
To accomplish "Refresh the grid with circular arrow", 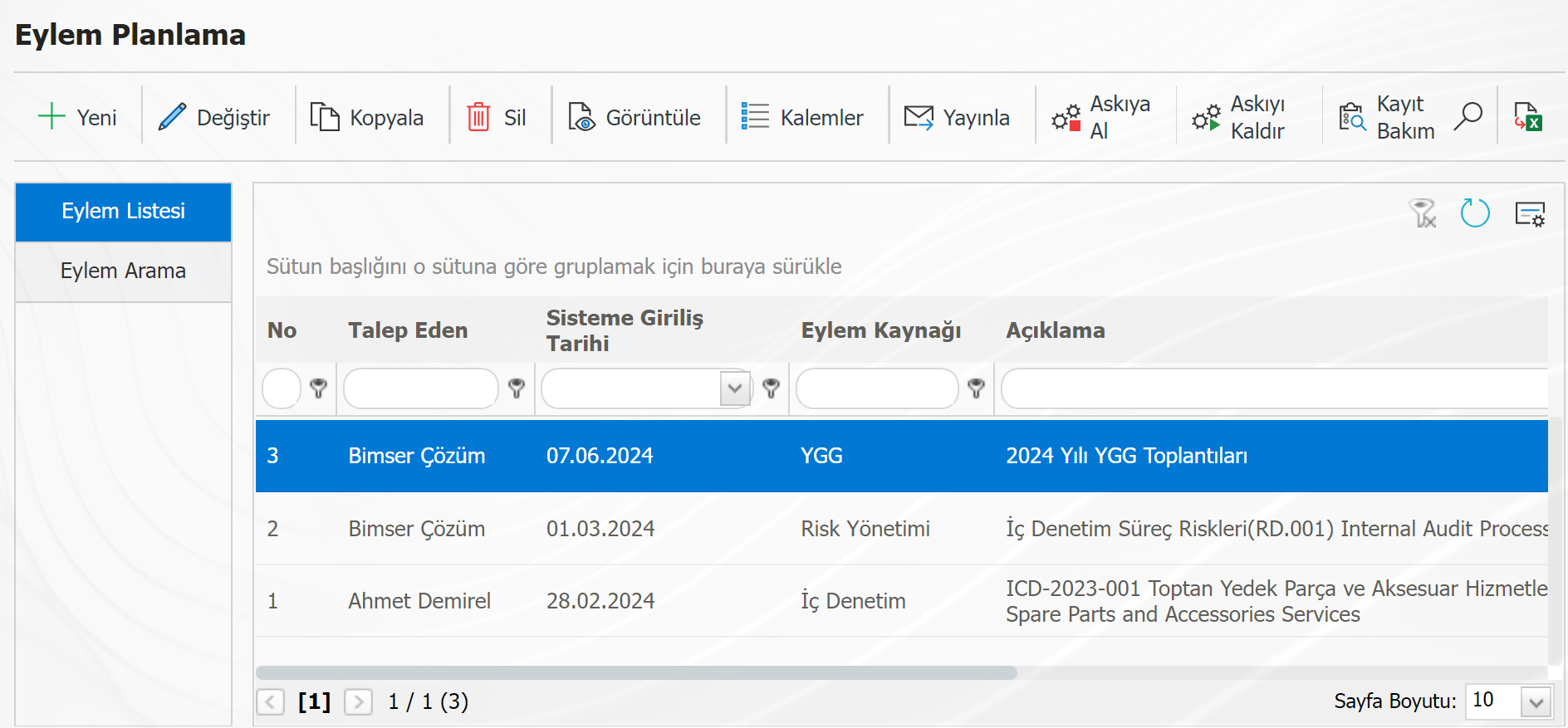I will click(x=1476, y=213).
